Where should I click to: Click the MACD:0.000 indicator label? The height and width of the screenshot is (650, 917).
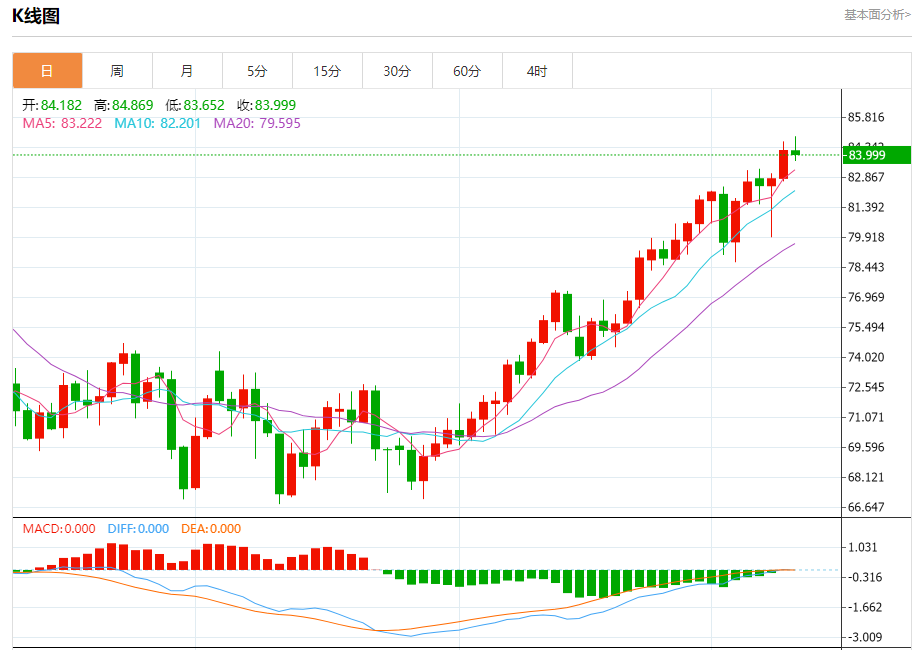pyautogui.click(x=59, y=529)
